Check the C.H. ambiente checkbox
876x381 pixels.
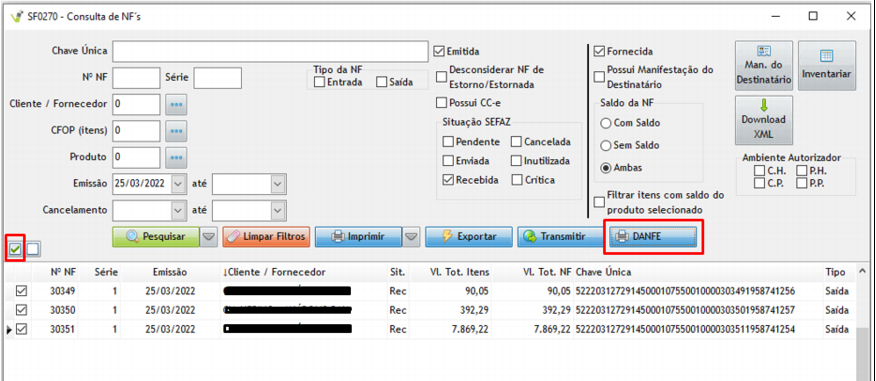click(760, 170)
